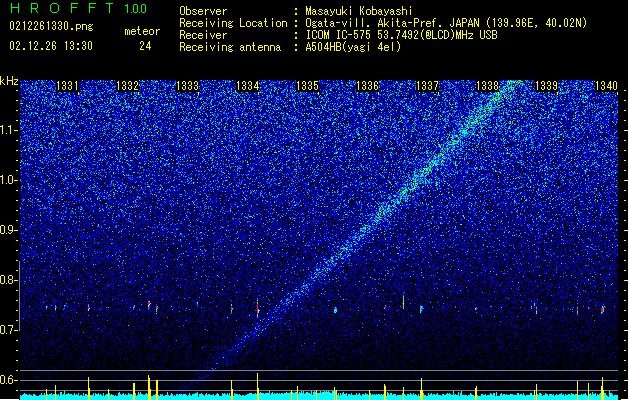Click the 1340 time marker
The image size is (629, 400).
[607, 85]
